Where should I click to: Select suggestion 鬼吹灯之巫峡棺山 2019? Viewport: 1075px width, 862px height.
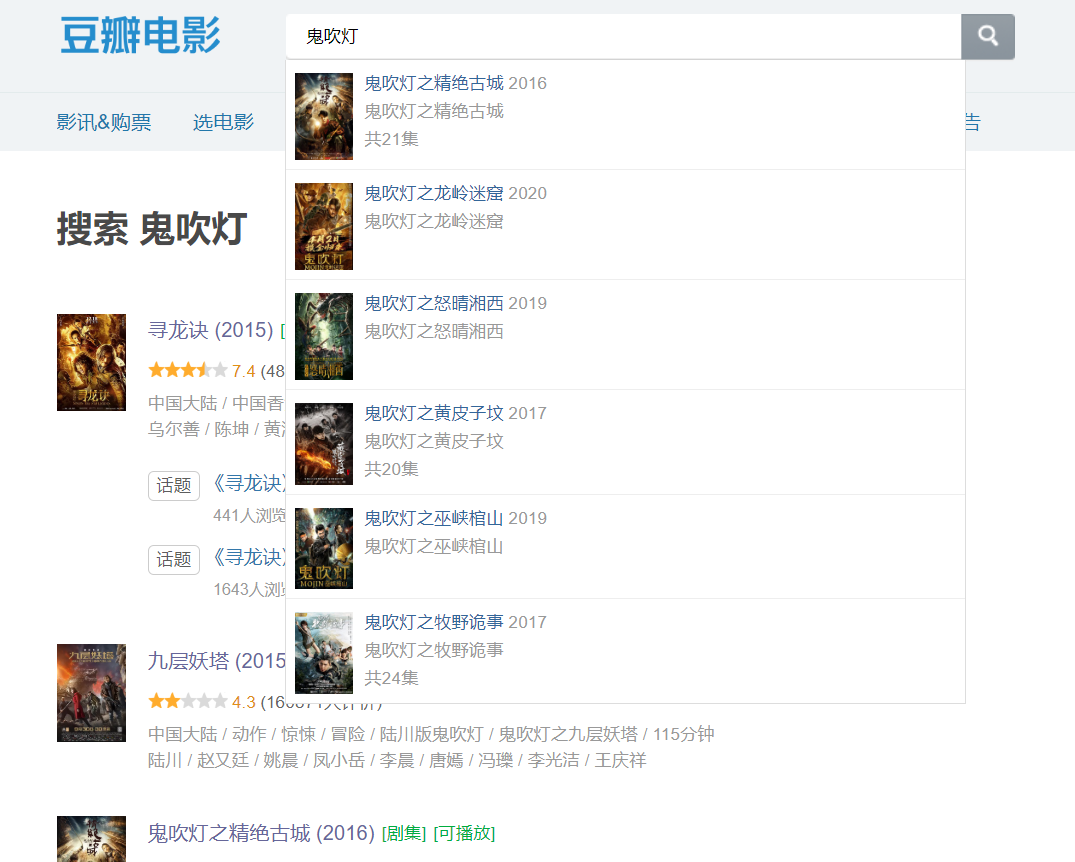[x=625, y=547]
